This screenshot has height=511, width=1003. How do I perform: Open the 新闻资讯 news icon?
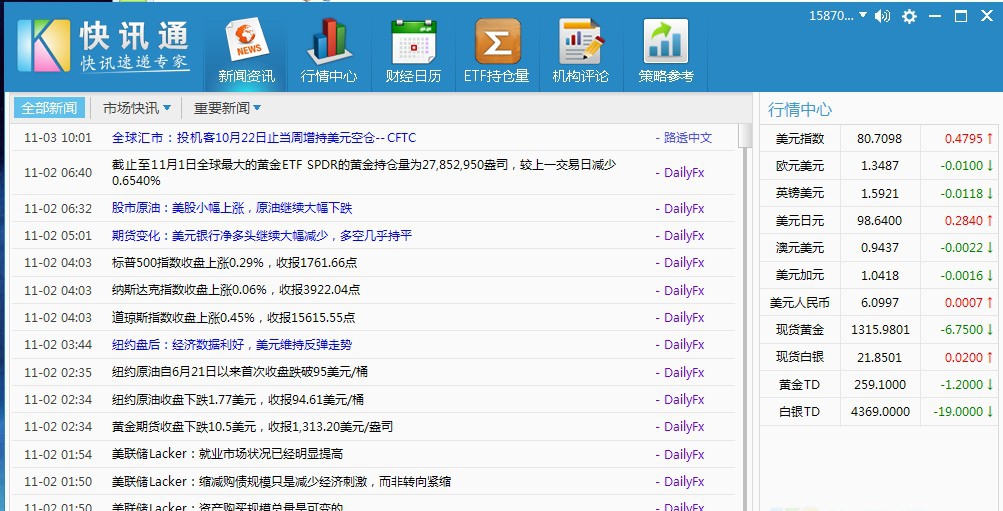(246, 52)
